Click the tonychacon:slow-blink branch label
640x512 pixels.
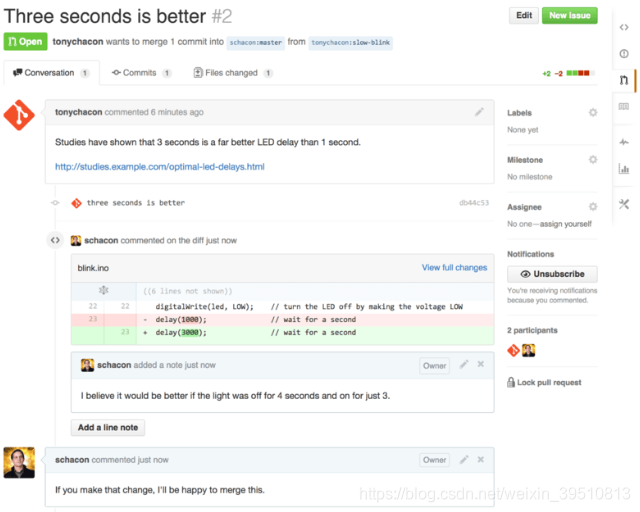[x=350, y=42]
